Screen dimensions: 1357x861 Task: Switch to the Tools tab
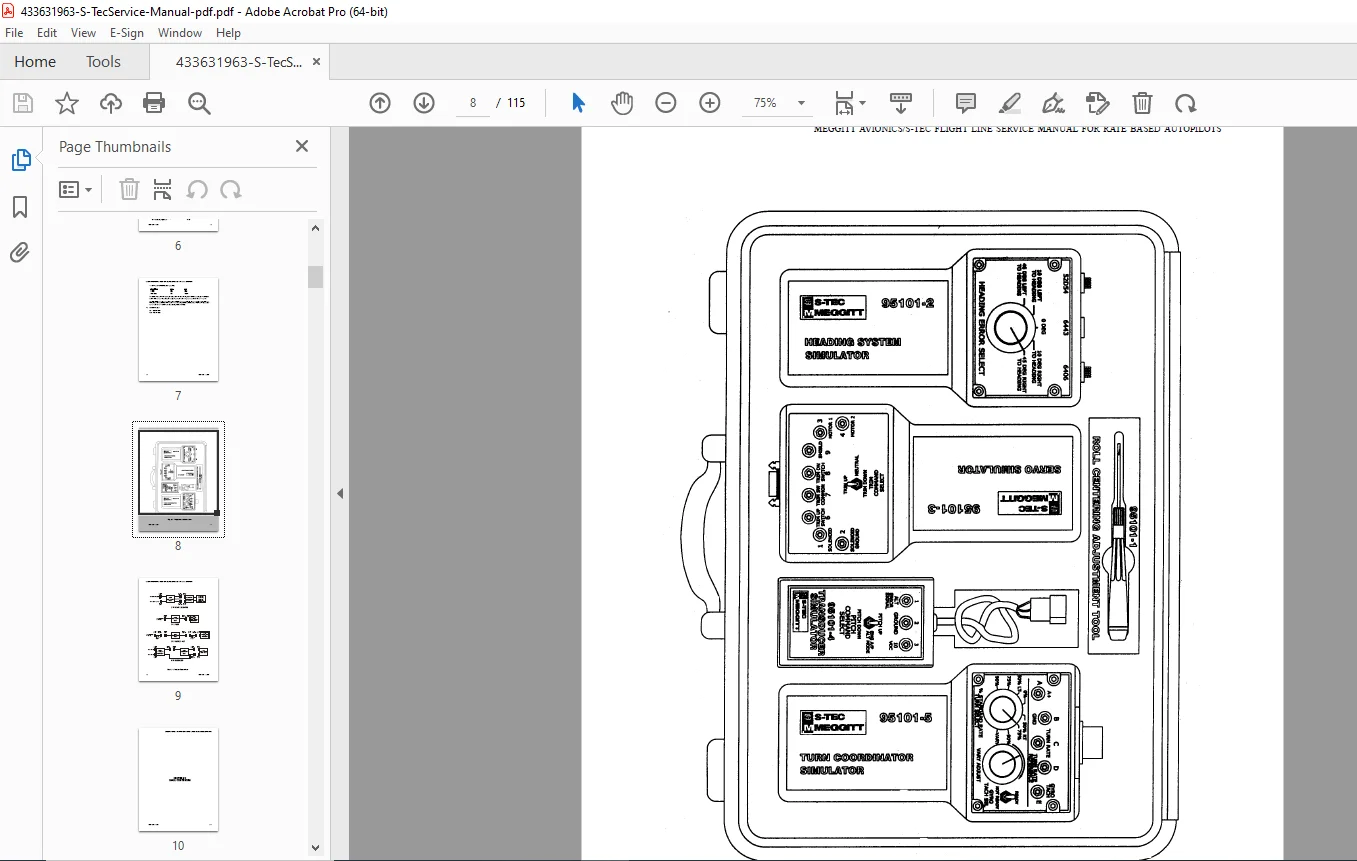pyautogui.click(x=103, y=62)
